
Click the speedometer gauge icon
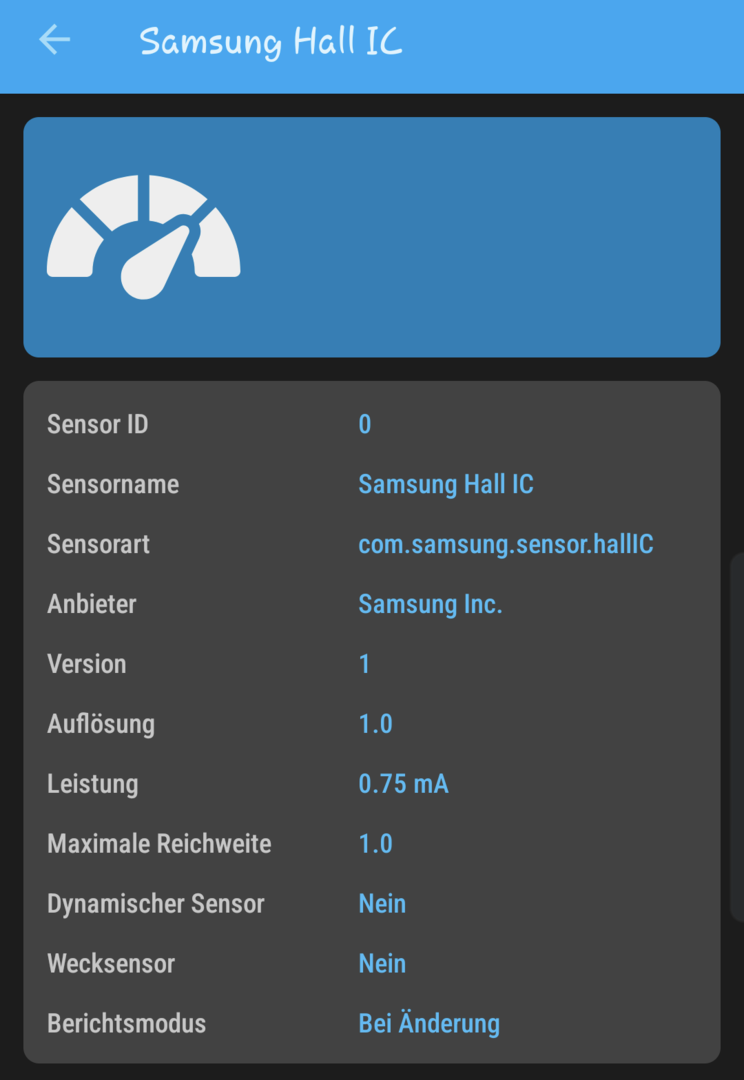click(x=144, y=238)
